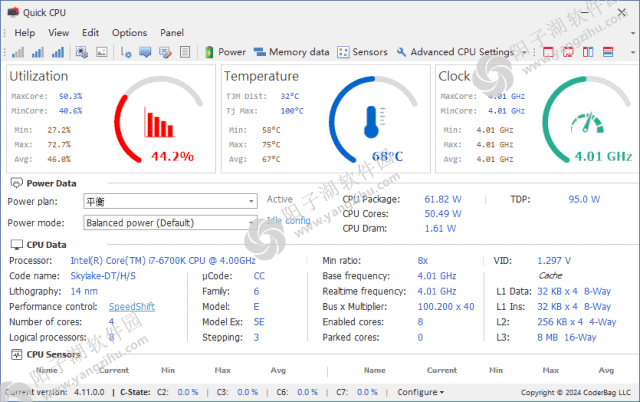Click the one-bar signal level icon
This screenshot has height=402, width=640.
[x=18, y=52]
